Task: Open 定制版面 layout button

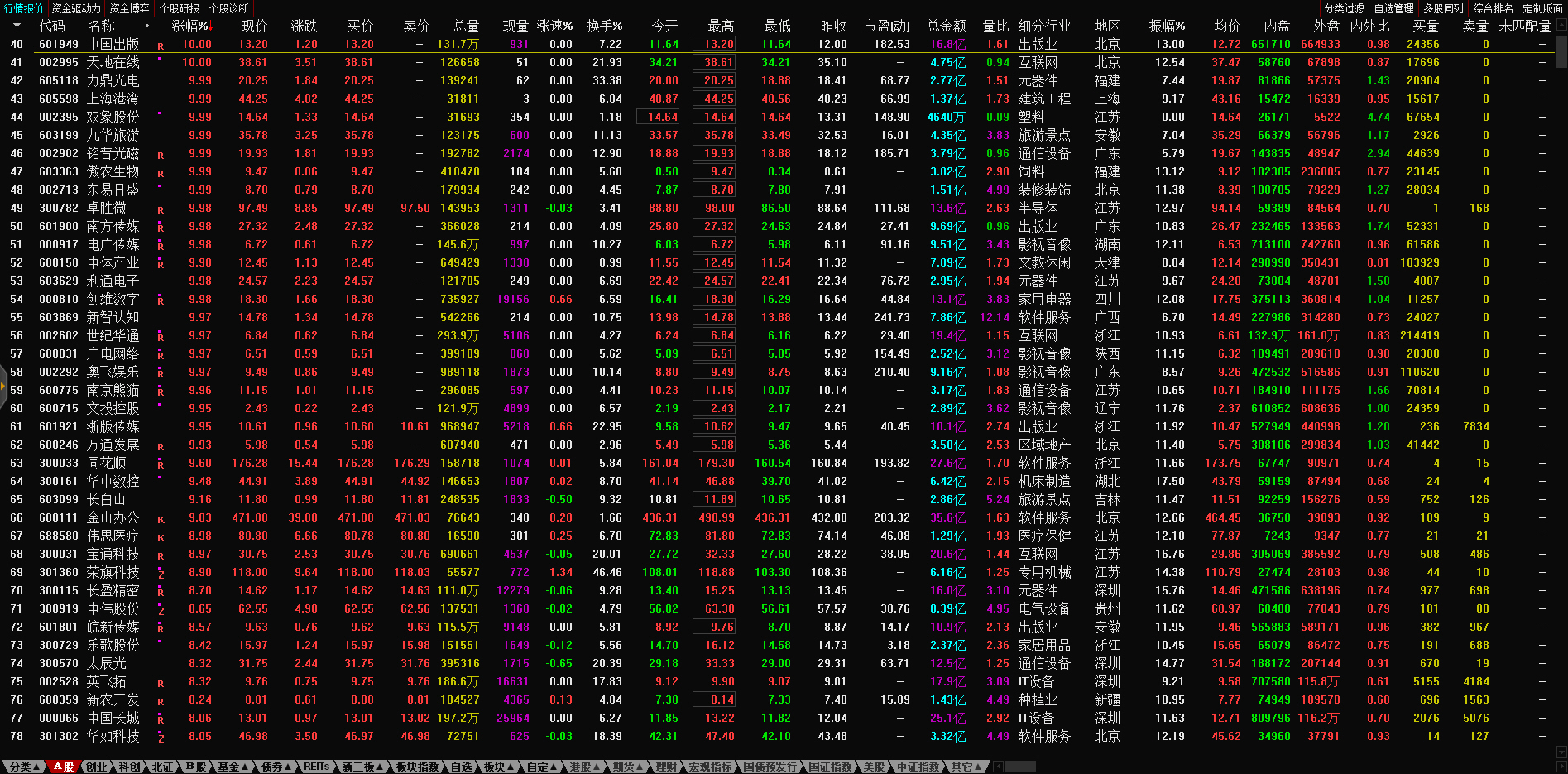Action: 1542,8
